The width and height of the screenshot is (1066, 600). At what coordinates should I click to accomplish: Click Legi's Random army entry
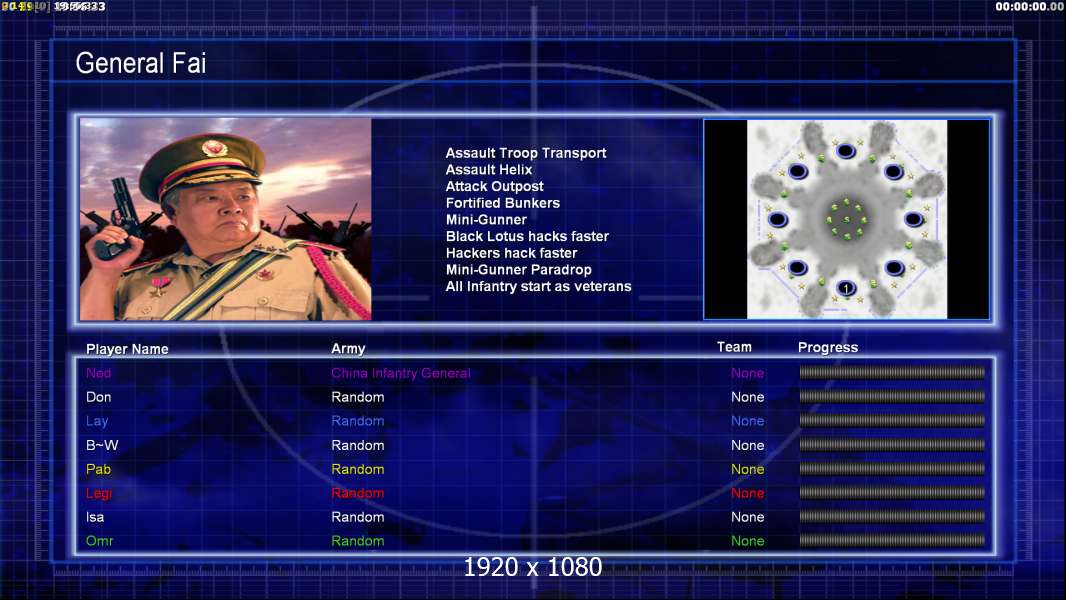coord(358,493)
